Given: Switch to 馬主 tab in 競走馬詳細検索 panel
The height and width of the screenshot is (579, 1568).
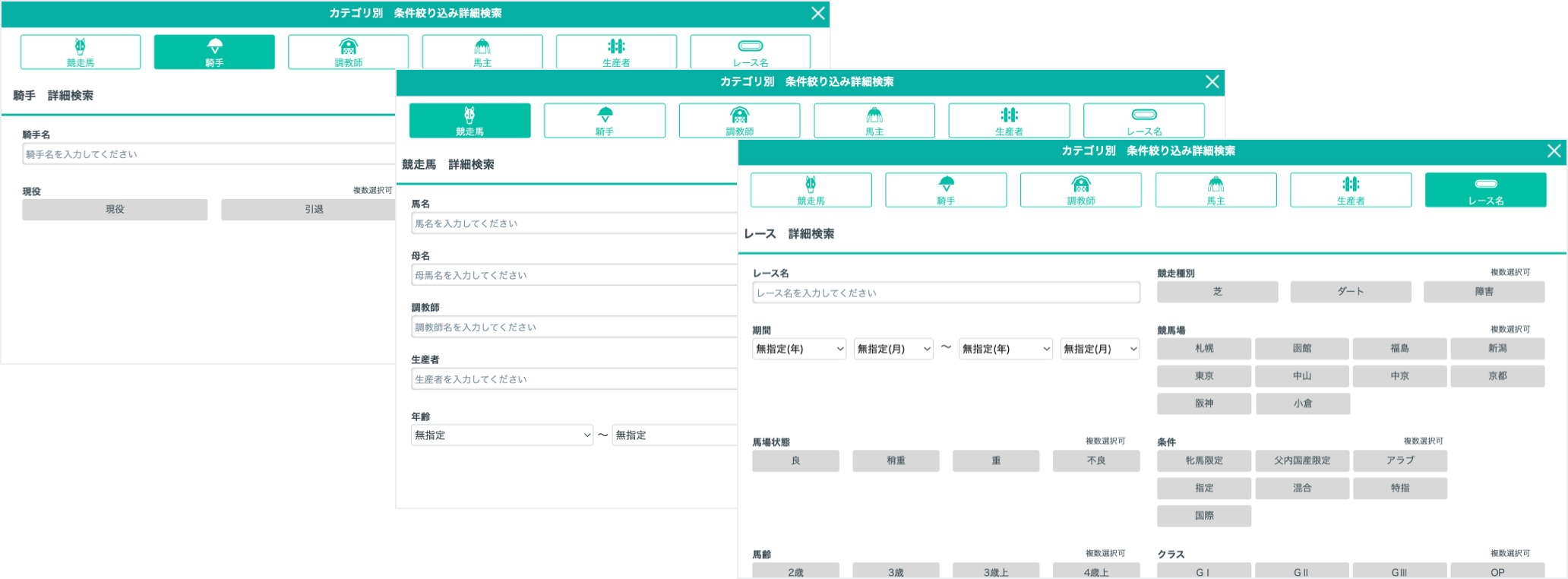Looking at the screenshot, I should (874, 121).
